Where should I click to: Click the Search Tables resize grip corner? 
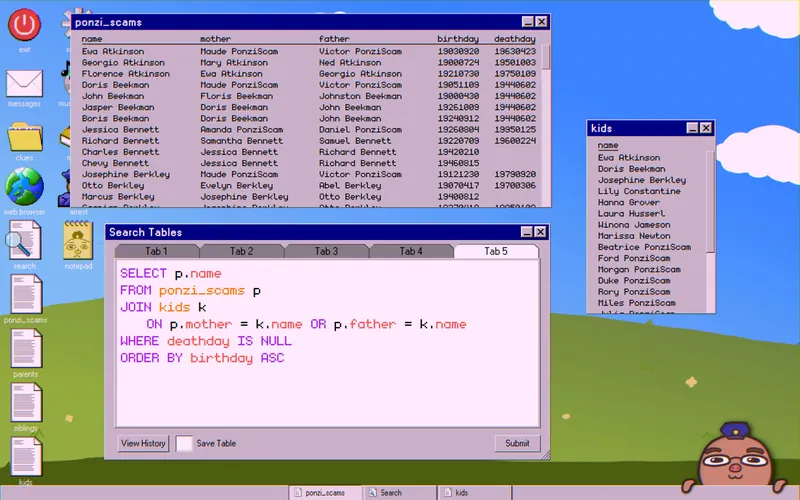coord(545,455)
